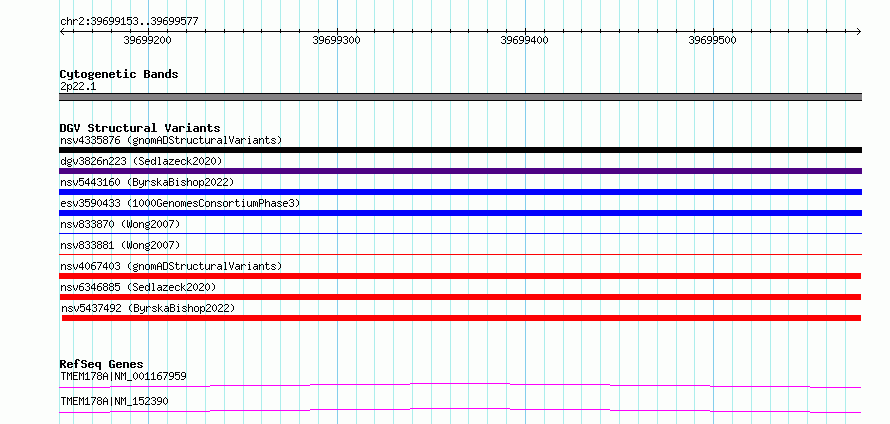Screen dimensions: 890x424
Task: Click the 2p22.1 band label
Action: [78, 87]
